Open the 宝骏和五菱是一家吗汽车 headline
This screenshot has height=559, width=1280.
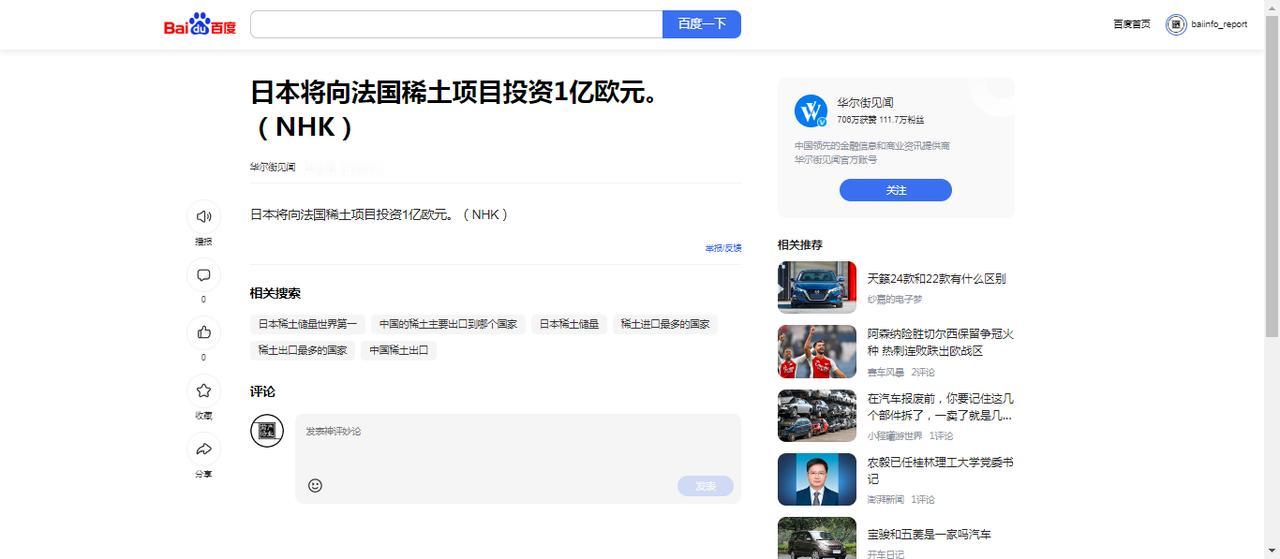(x=929, y=535)
